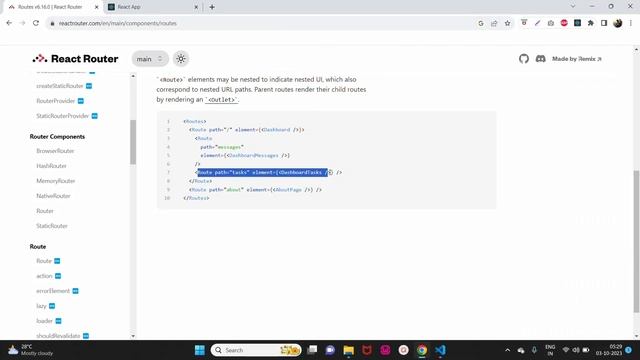Open action docs link in sidebar
This screenshot has height=360, width=640.
44,276
